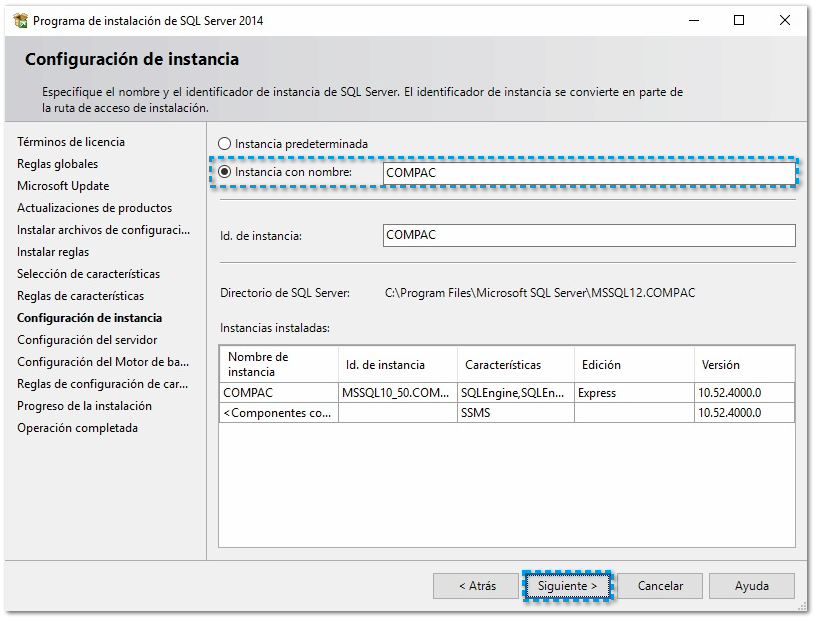Click Edición column header

pyautogui.click(x=634, y=364)
